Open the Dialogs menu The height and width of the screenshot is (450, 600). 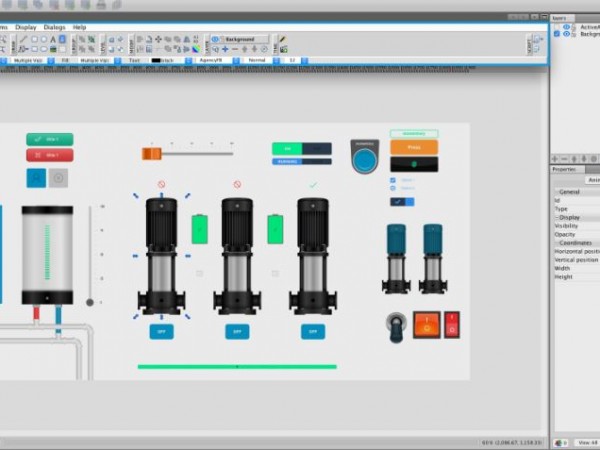(x=54, y=27)
